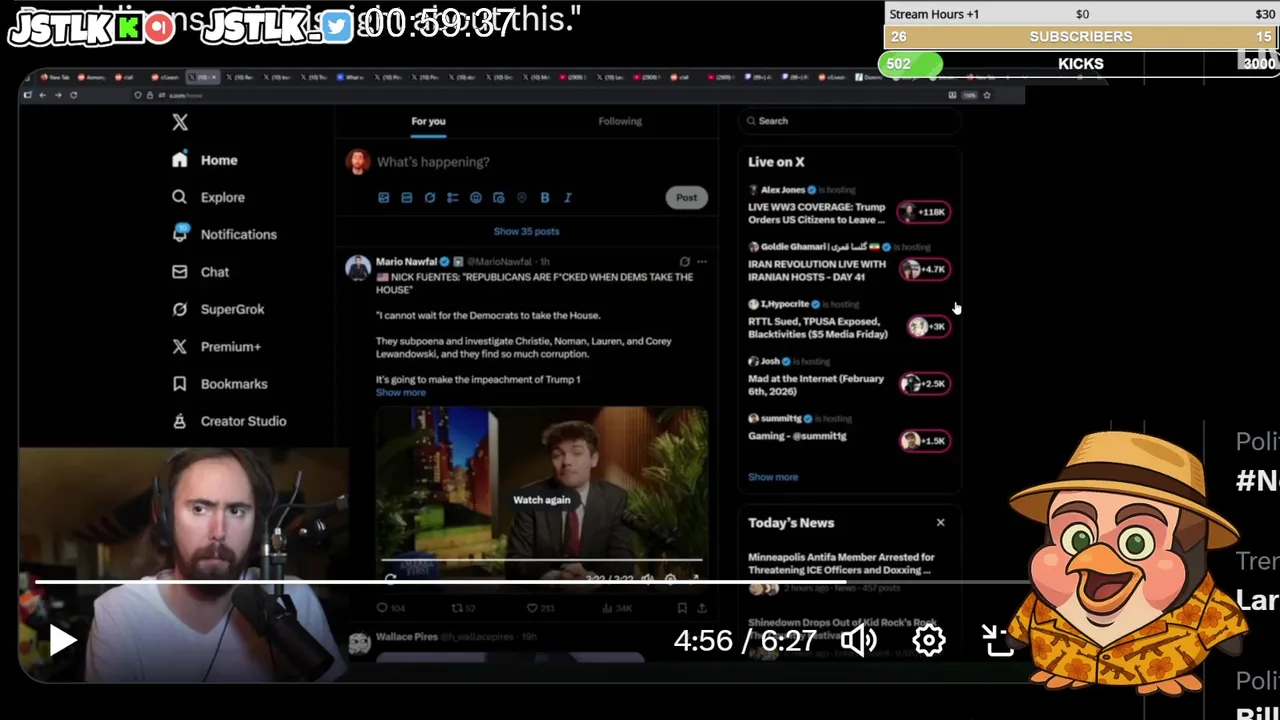Open SuperGrok in X sidebar
Viewport: 1280px width, 720px height.
[x=218, y=309]
